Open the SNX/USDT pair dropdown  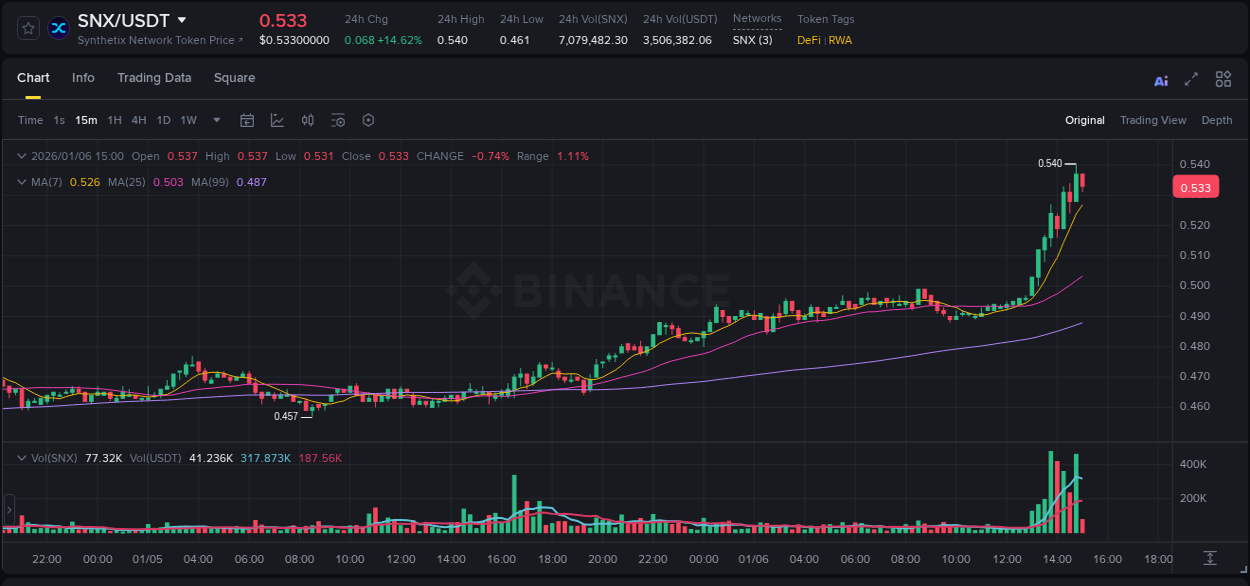[x=181, y=19]
